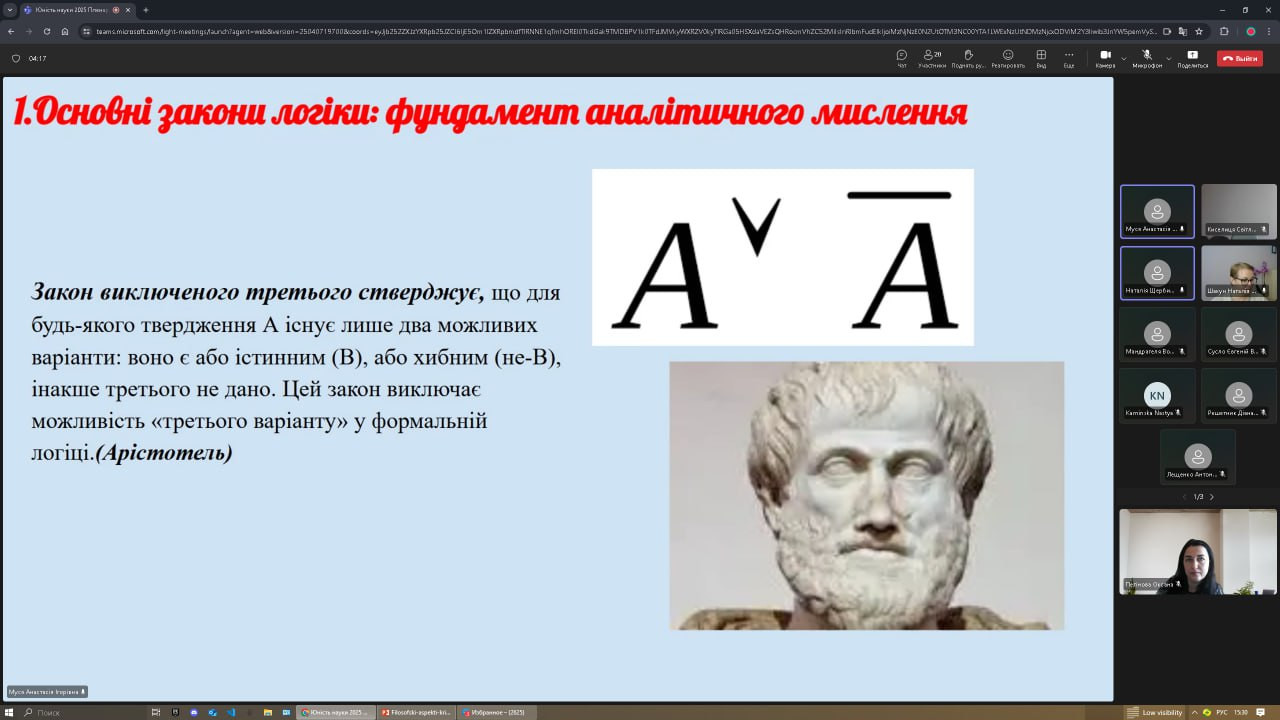Select Лещенко Антон participant tile
The height and width of the screenshot is (720, 1280).
tap(1198, 457)
